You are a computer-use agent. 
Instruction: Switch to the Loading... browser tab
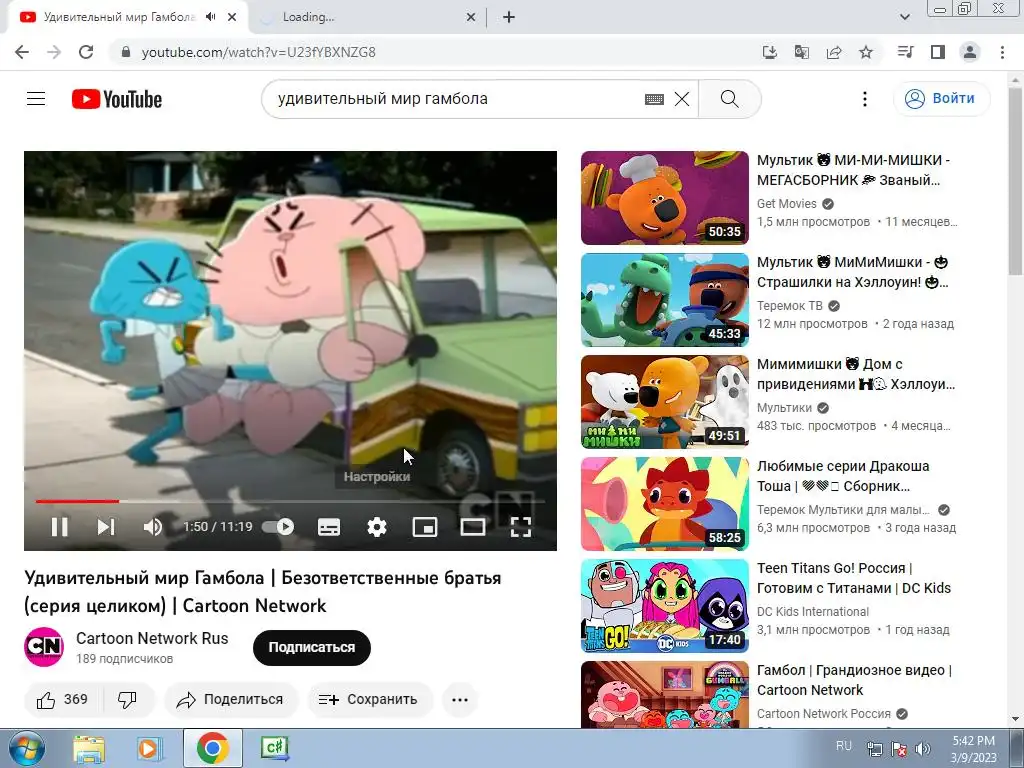click(368, 17)
